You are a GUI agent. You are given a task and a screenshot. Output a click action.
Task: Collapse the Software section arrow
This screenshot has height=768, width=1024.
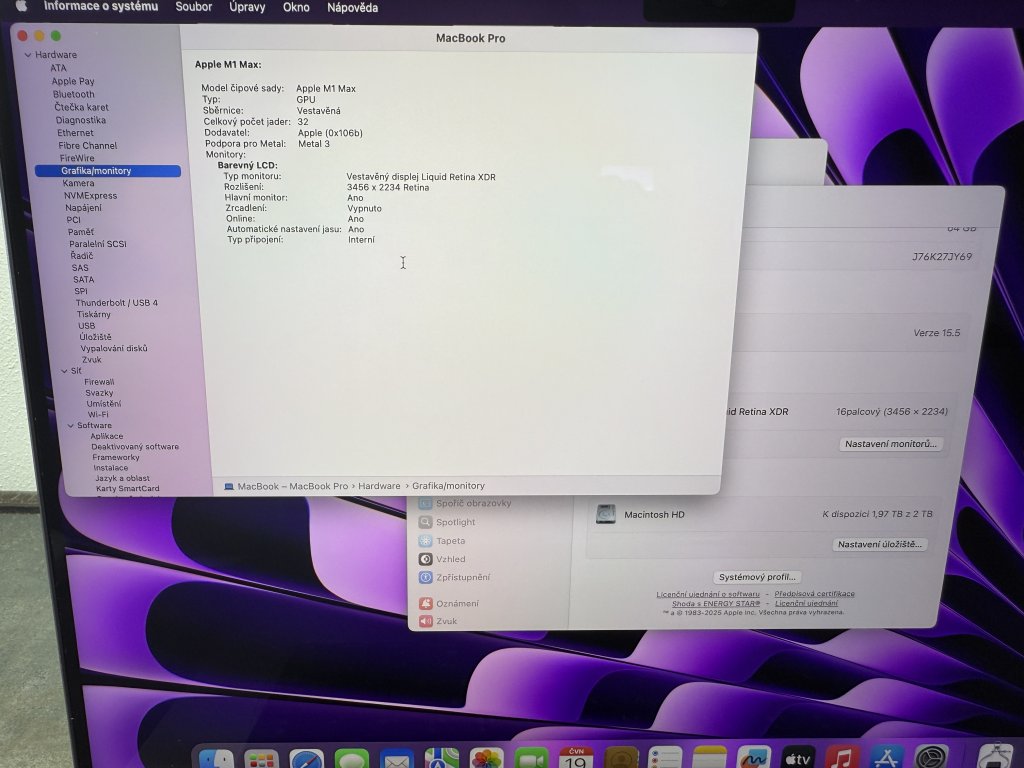[x=69, y=425]
